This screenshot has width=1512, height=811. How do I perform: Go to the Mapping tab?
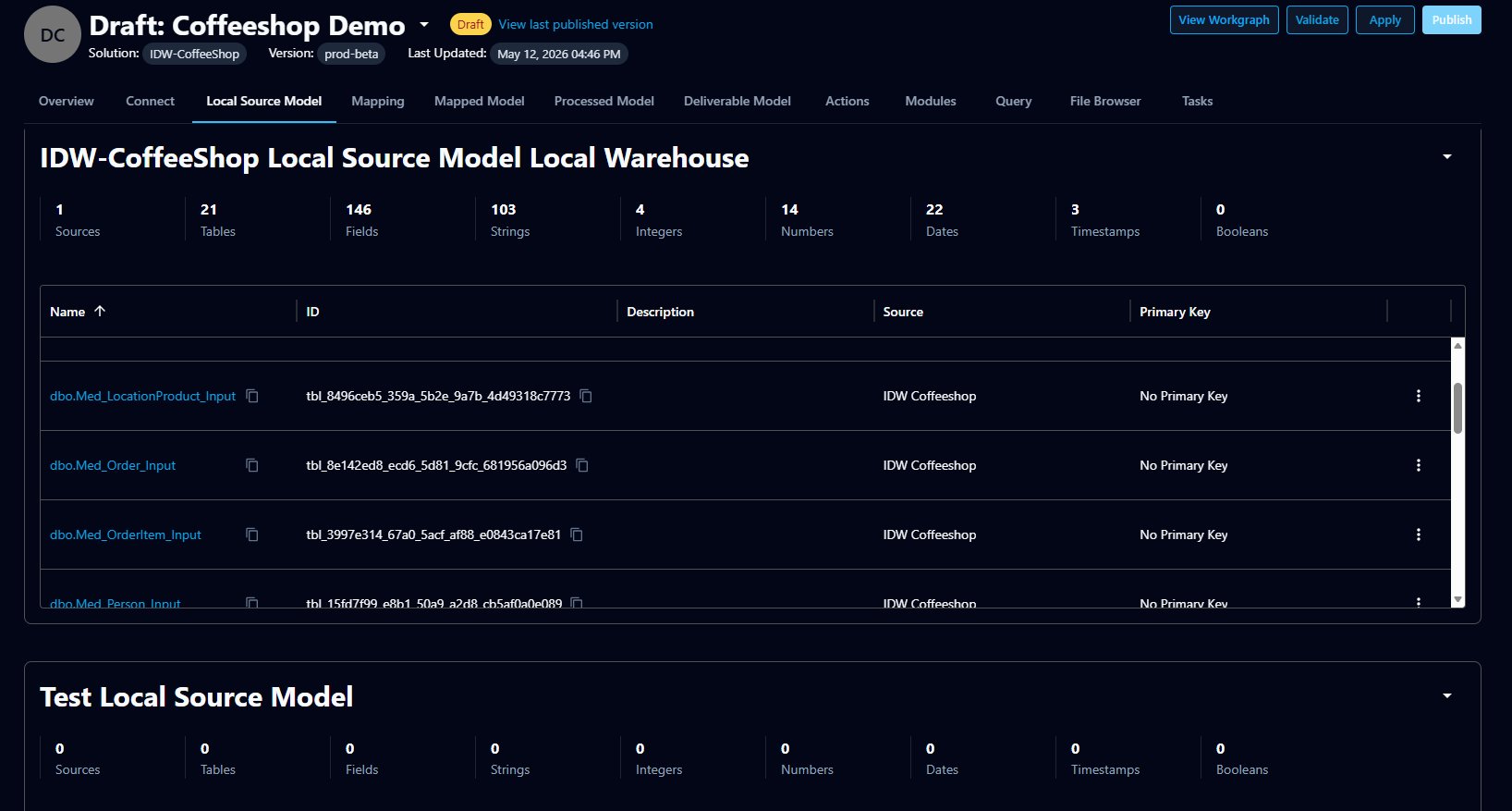click(x=378, y=101)
